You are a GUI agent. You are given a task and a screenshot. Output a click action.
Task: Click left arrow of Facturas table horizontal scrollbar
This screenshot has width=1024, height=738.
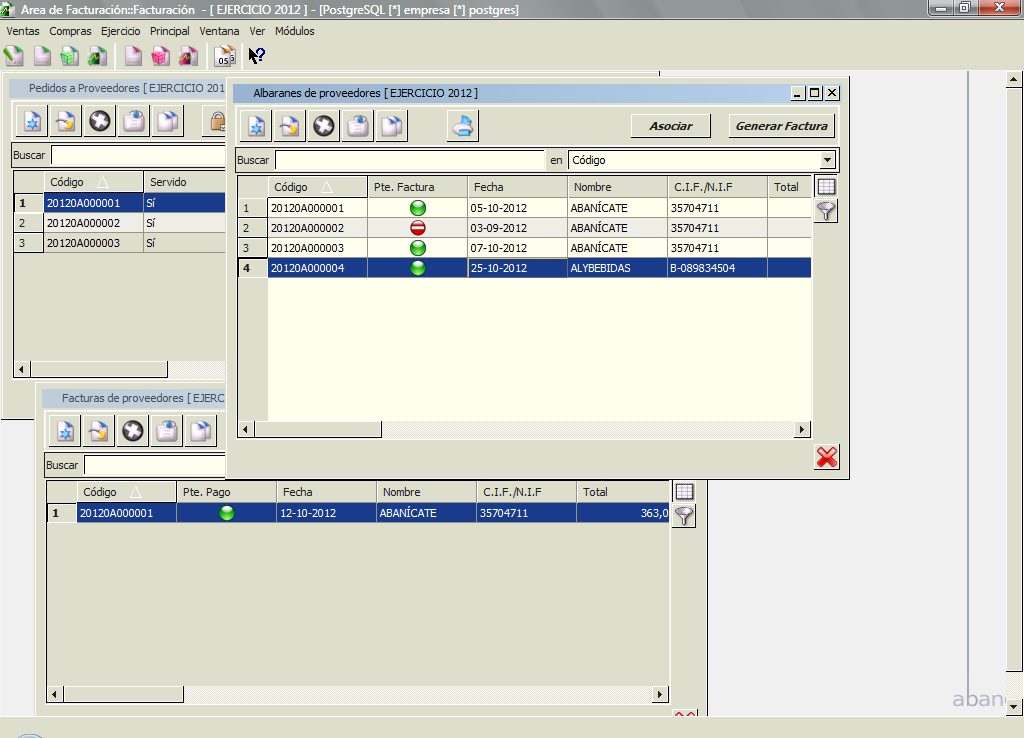[x=55, y=694]
